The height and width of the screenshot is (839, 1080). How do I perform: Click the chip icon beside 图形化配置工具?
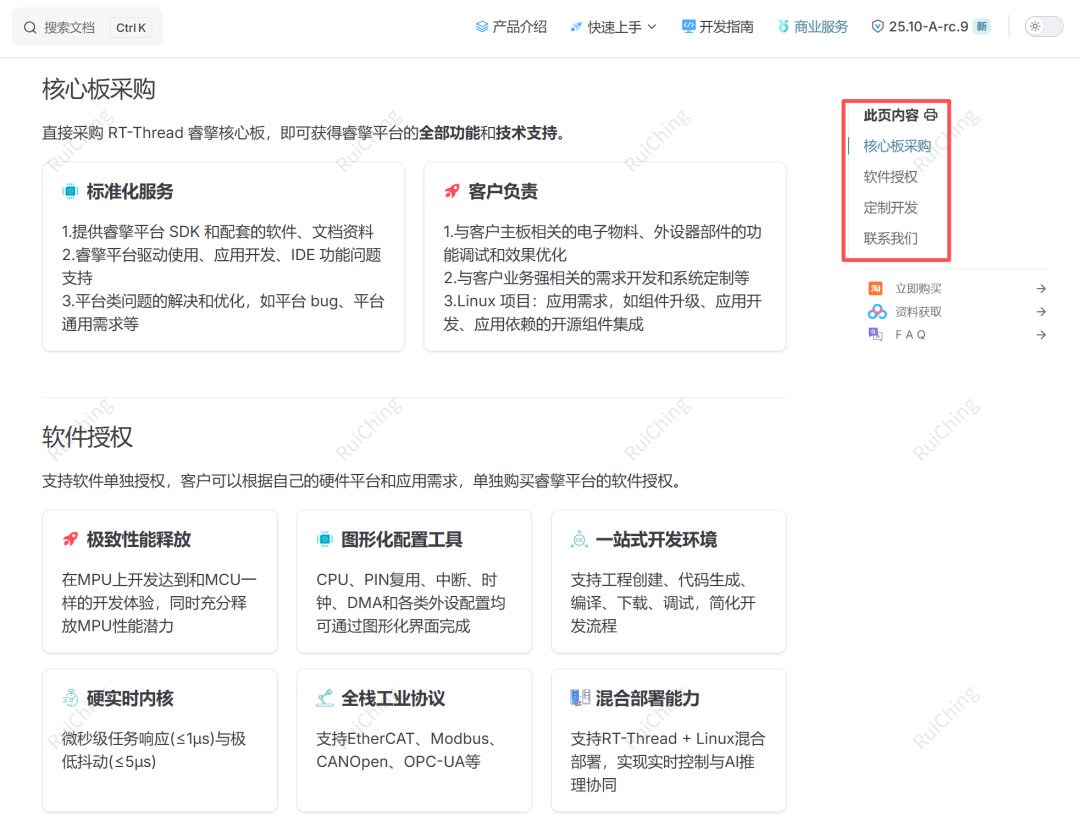[324, 539]
